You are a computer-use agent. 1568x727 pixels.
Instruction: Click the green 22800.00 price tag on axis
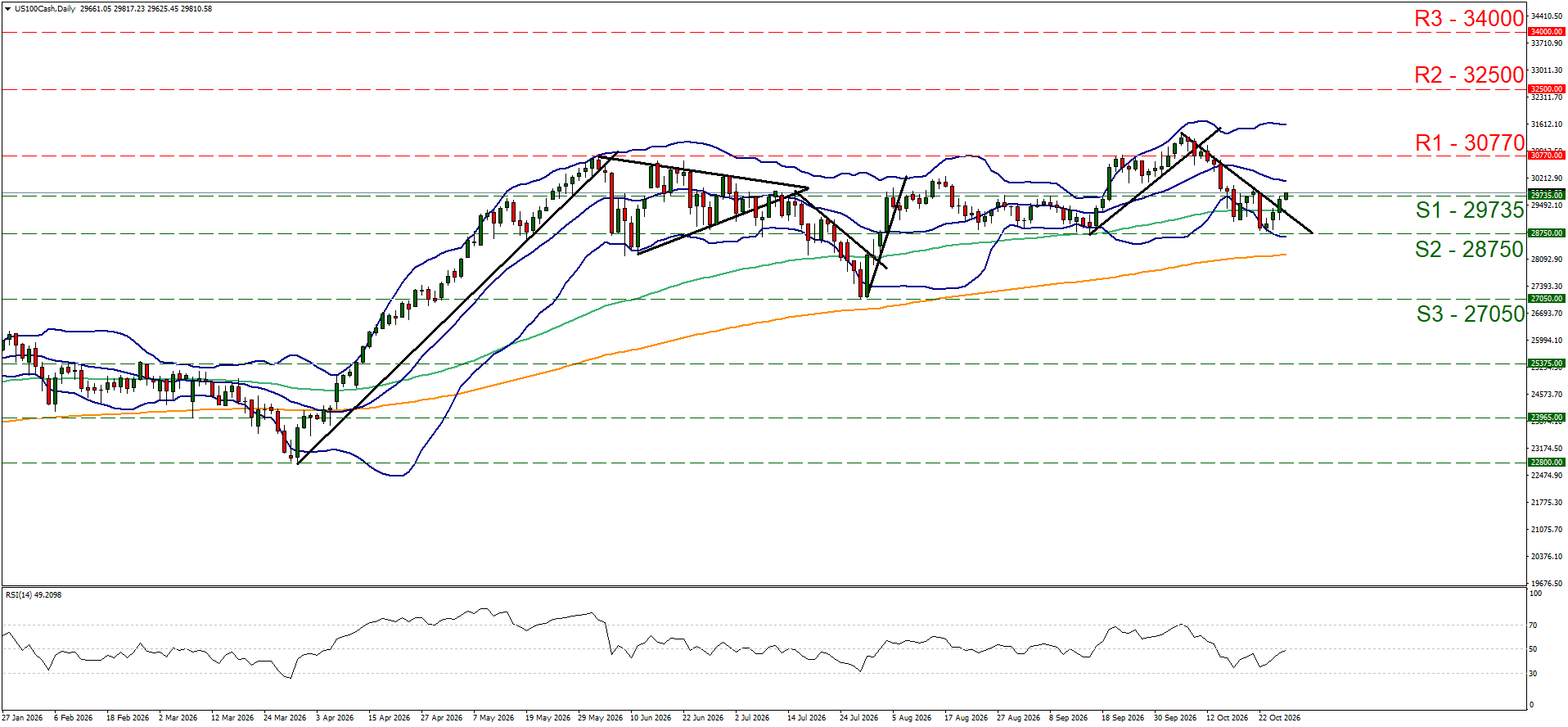coord(1546,462)
